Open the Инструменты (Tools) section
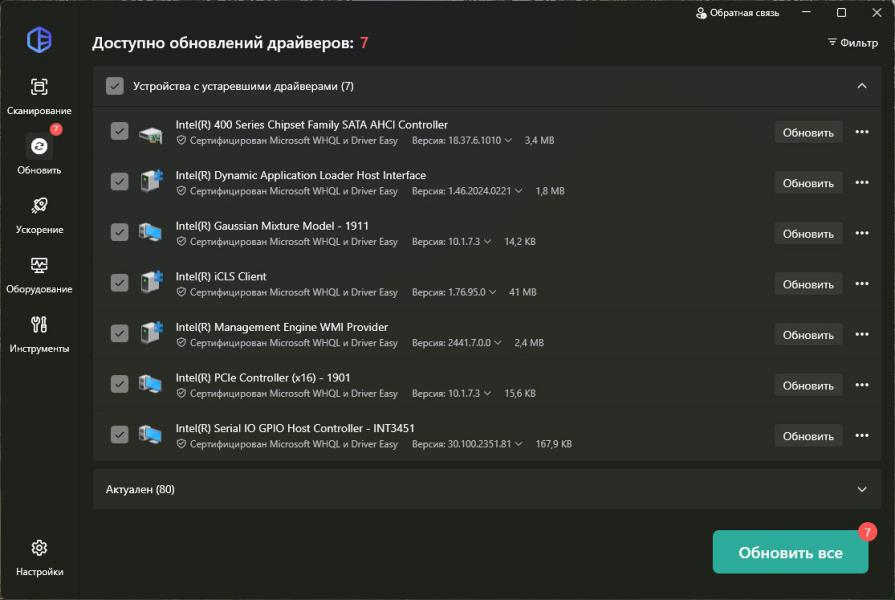Screen dimensions: 895x600 39,325
